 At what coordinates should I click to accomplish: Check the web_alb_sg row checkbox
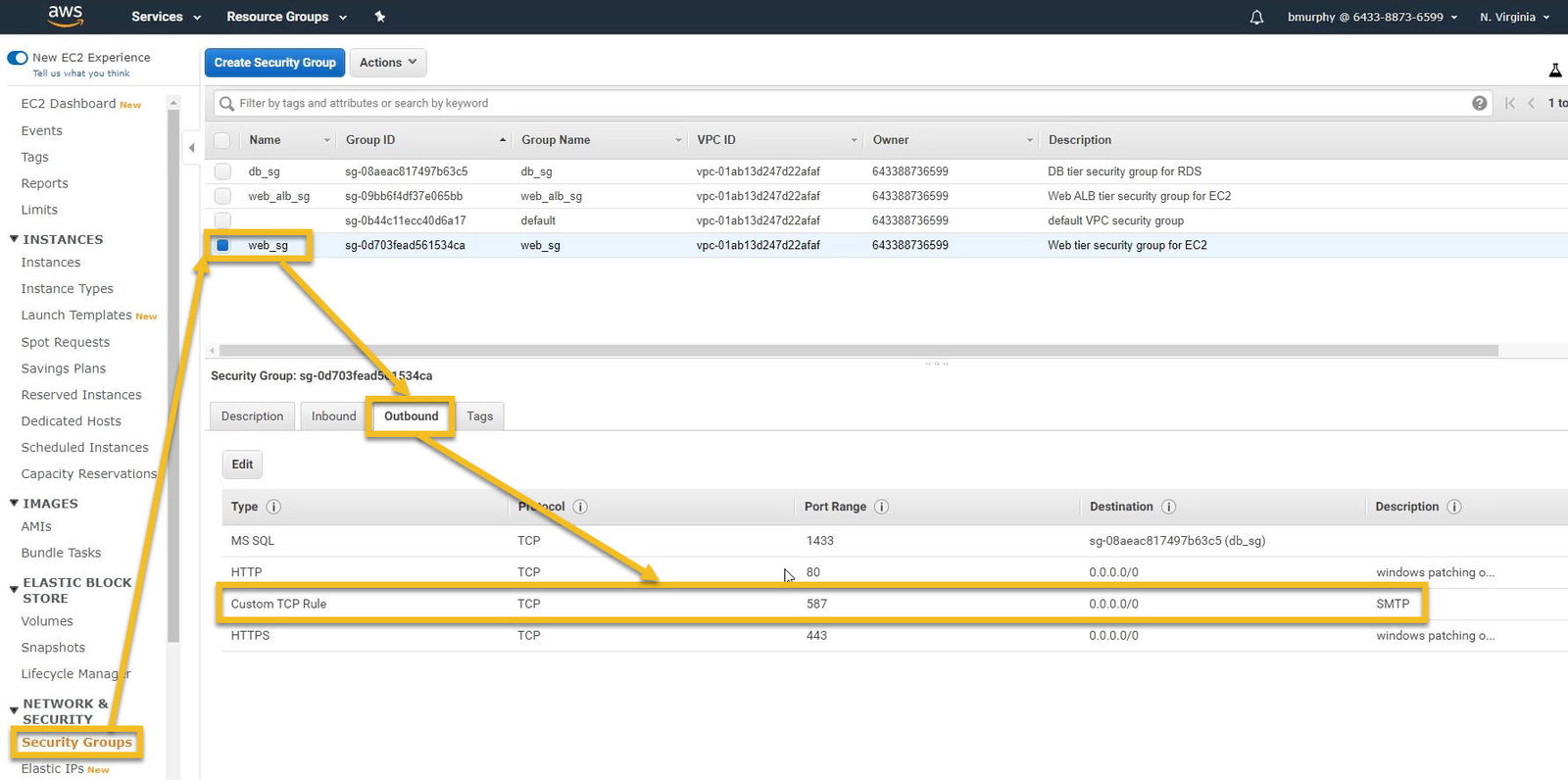[222, 196]
